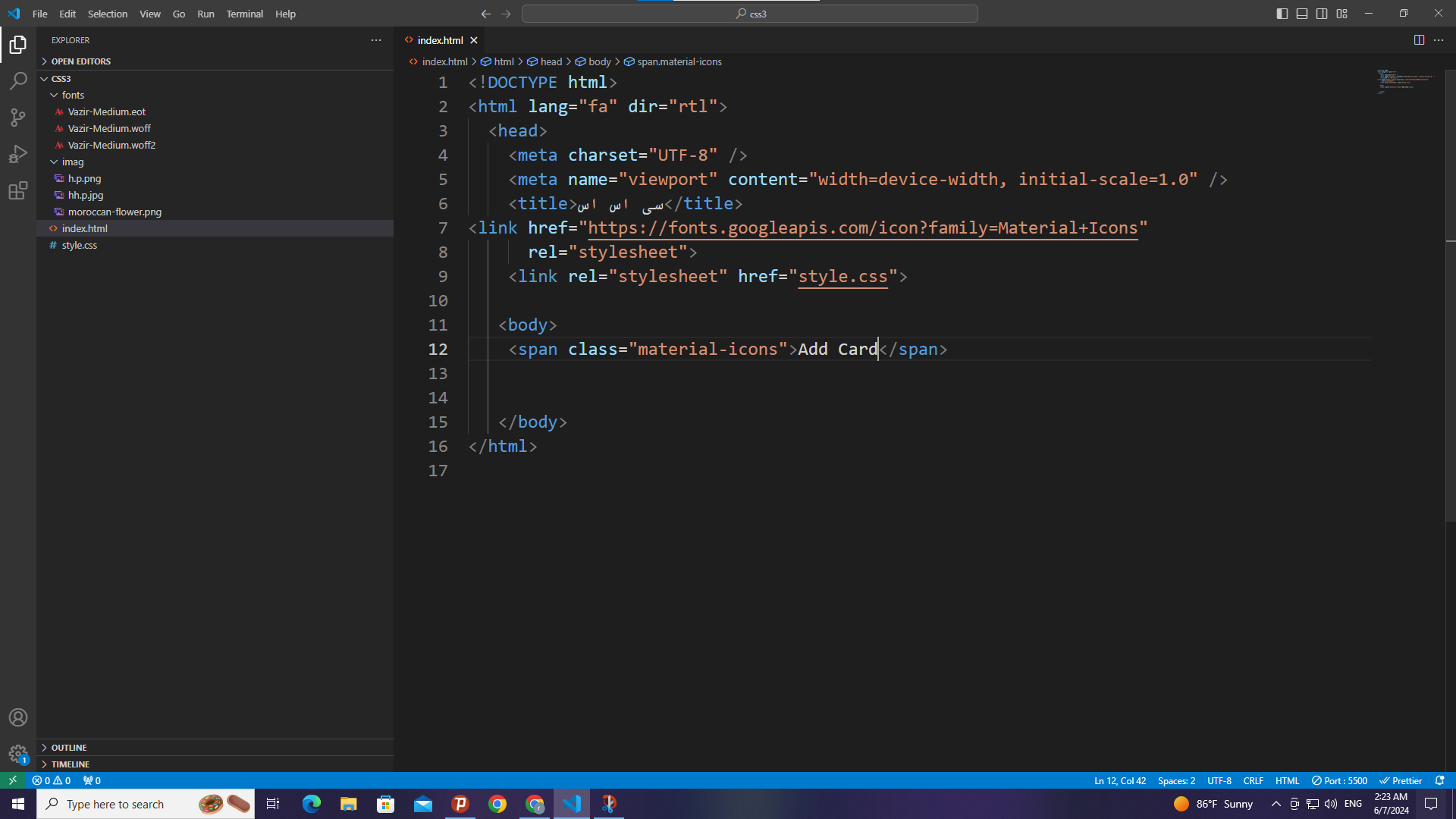Select the Terminal menu item

click(244, 13)
